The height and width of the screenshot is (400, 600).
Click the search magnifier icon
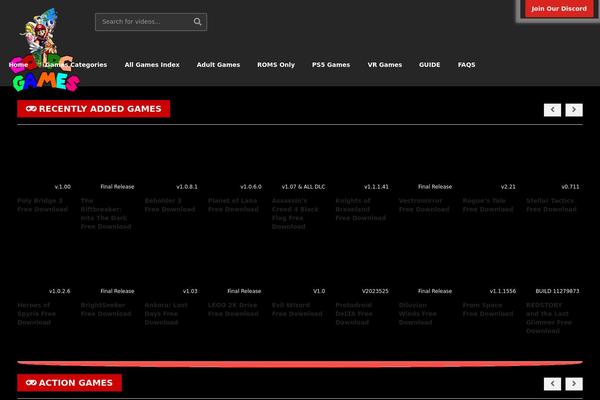pyautogui.click(x=198, y=21)
